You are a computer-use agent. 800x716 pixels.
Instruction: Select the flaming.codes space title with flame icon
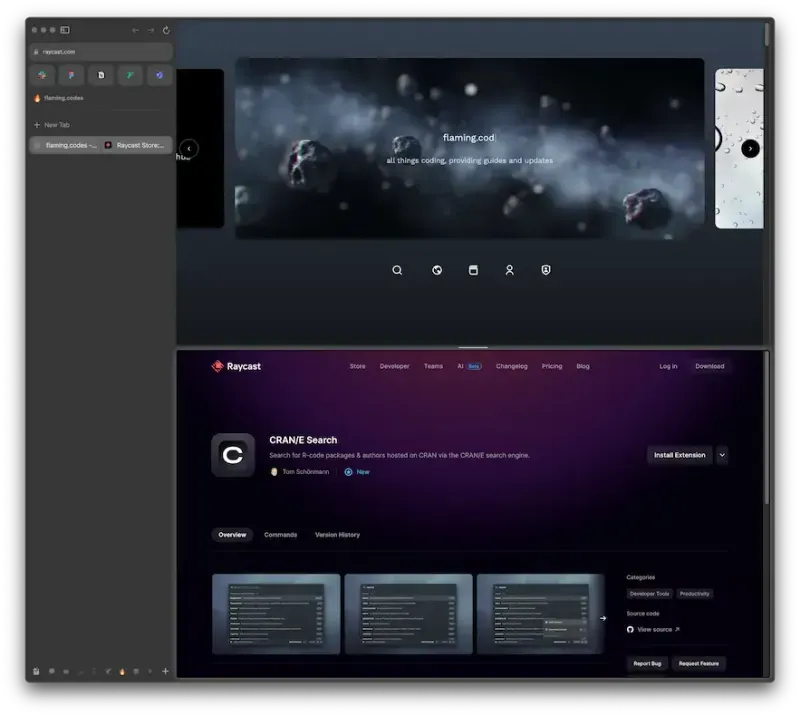(58, 98)
